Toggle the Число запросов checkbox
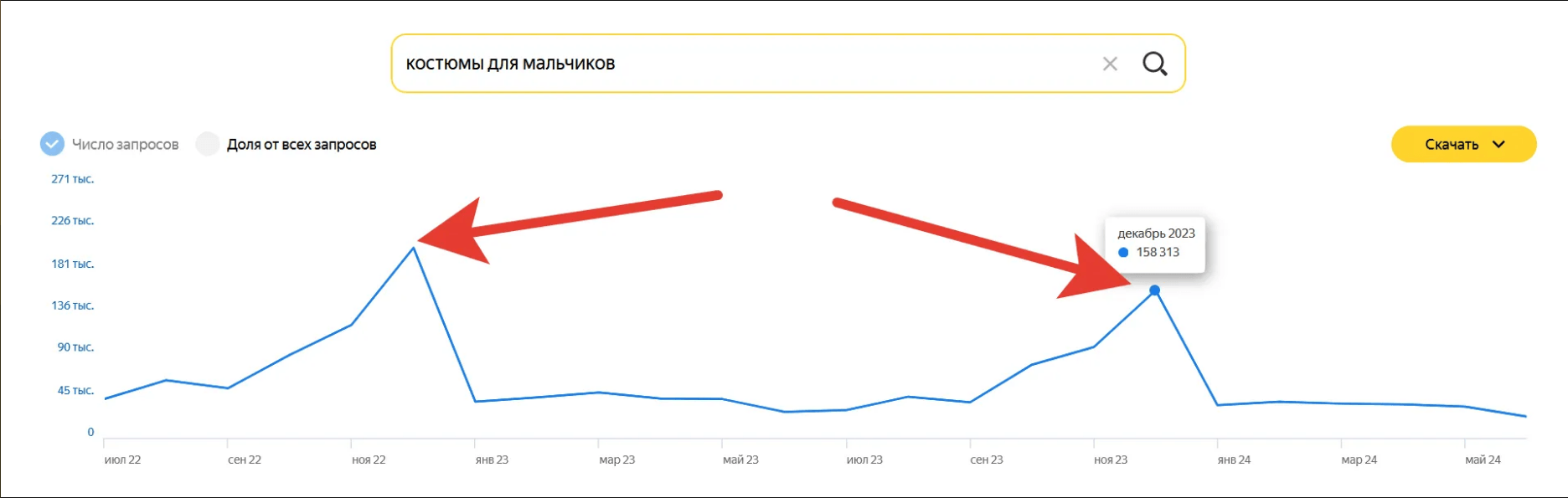The height and width of the screenshot is (498, 1568). 52,144
